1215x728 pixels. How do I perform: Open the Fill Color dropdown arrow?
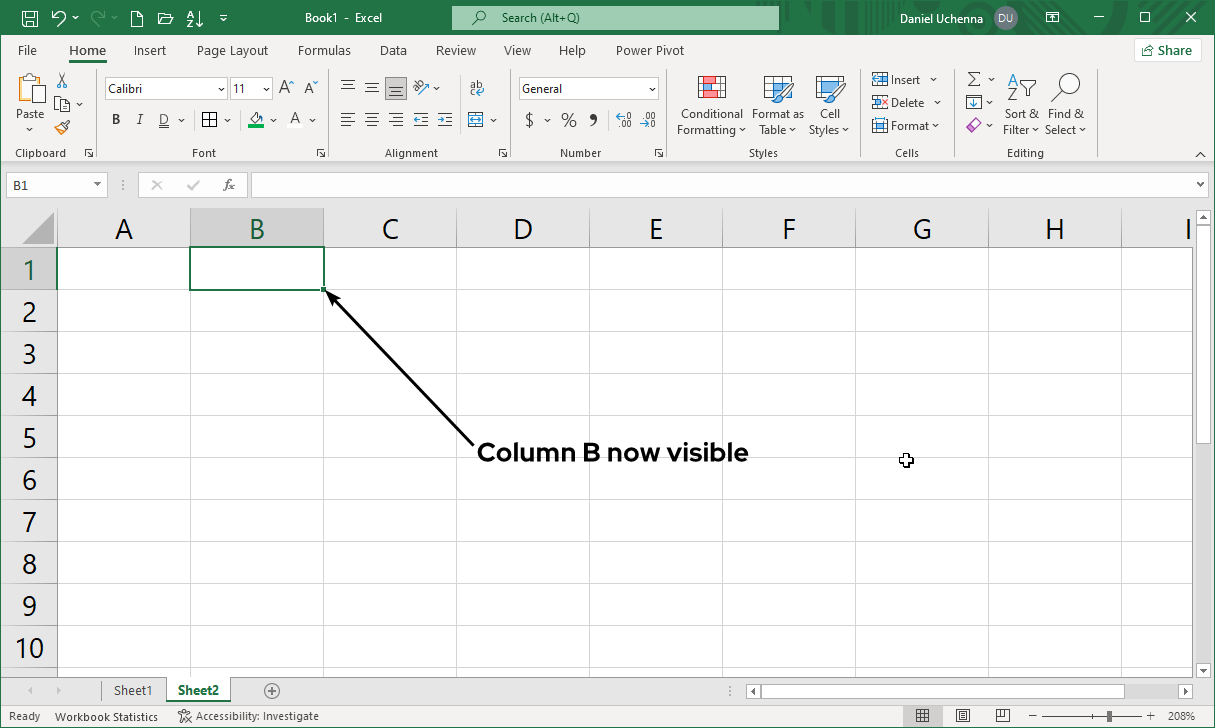tap(272, 120)
